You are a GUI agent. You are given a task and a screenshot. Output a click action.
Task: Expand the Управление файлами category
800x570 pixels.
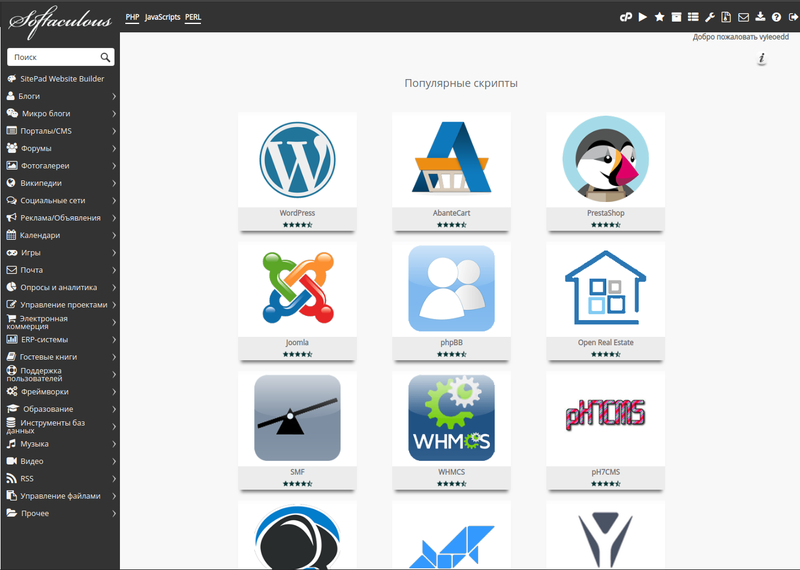[60, 495]
